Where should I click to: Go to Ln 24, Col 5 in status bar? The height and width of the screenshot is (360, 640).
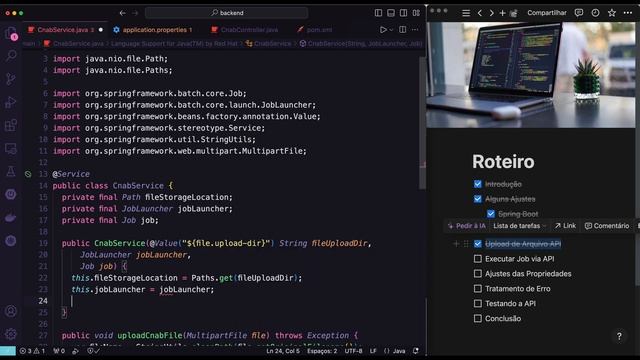(x=283, y=351)
